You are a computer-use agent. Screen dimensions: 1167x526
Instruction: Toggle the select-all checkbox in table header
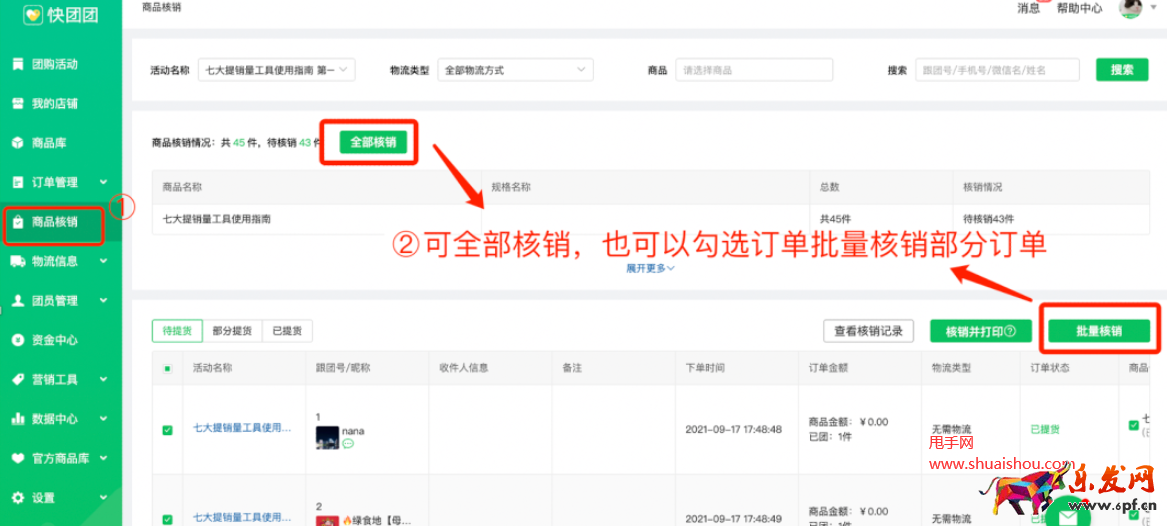(167, 368)
